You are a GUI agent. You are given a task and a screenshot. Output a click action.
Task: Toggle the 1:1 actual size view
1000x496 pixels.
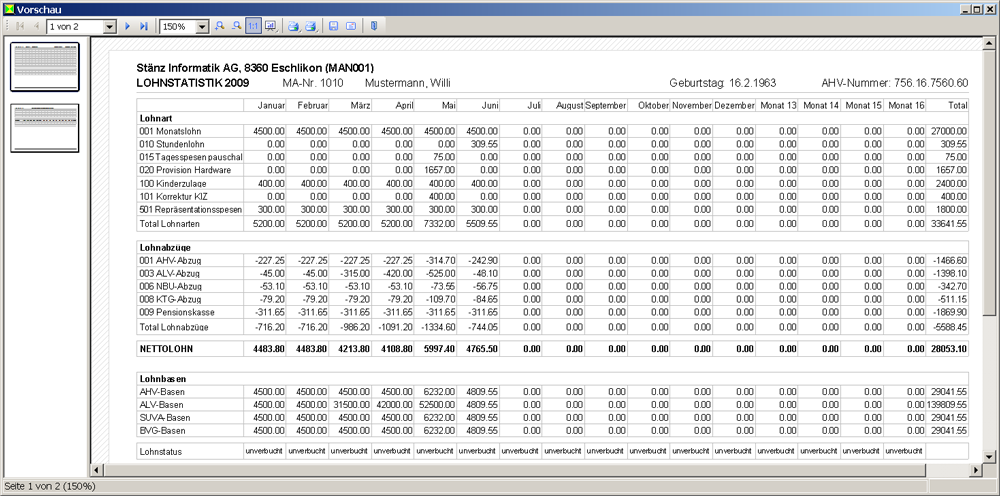click(253, 26)
